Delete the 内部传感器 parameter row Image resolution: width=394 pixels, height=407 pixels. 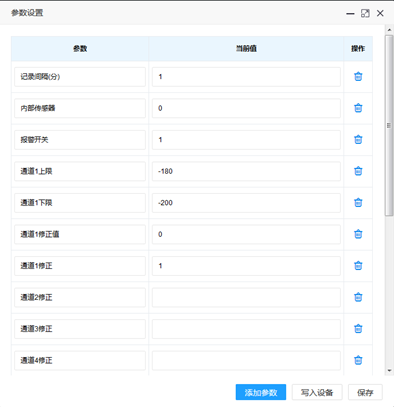click(x=358, y=108)
